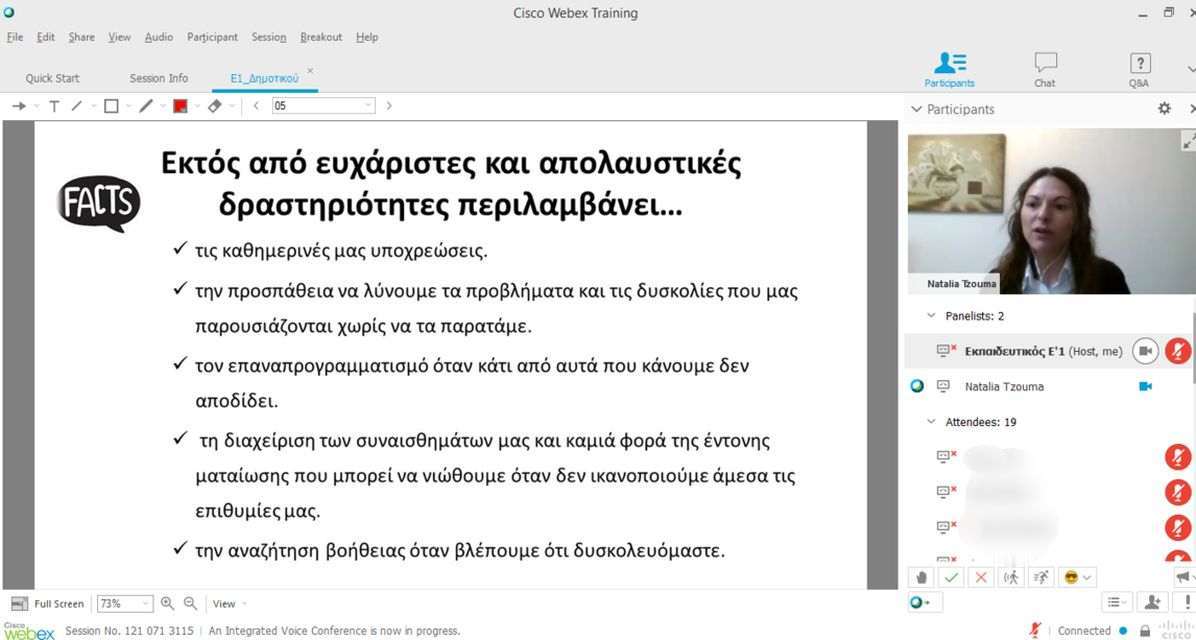Viewport: 1196px width, 640px height.
Task: Open the Q&A panel
Action: coord(1139,69)
